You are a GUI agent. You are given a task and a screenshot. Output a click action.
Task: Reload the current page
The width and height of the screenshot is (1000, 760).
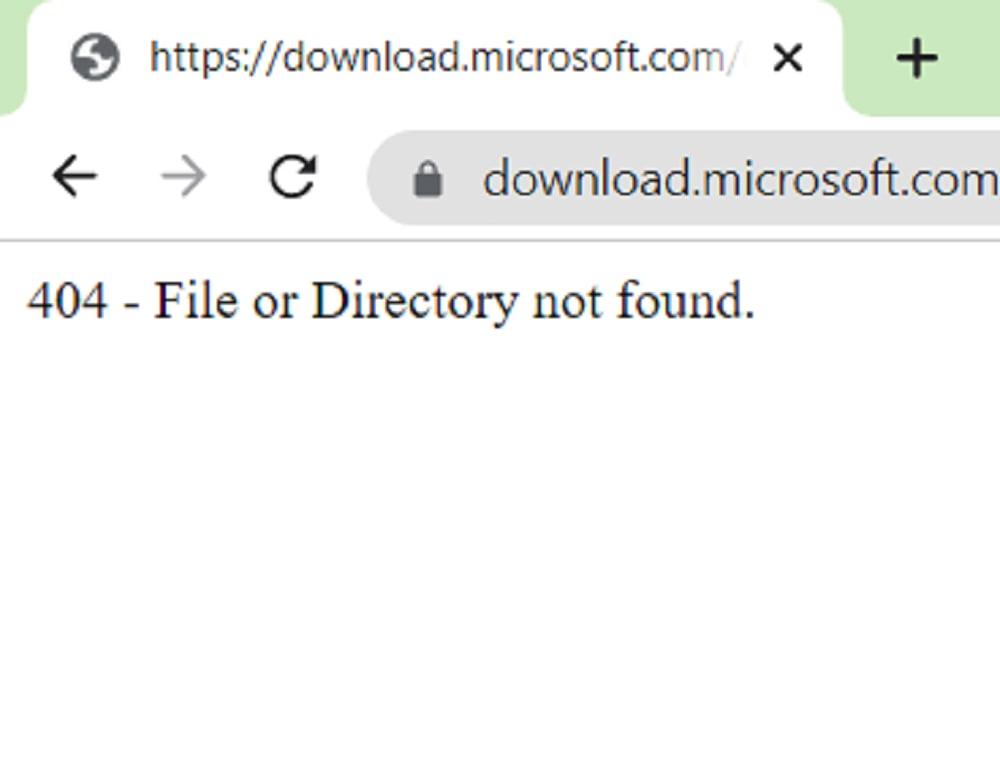click(x=293, y=176)
